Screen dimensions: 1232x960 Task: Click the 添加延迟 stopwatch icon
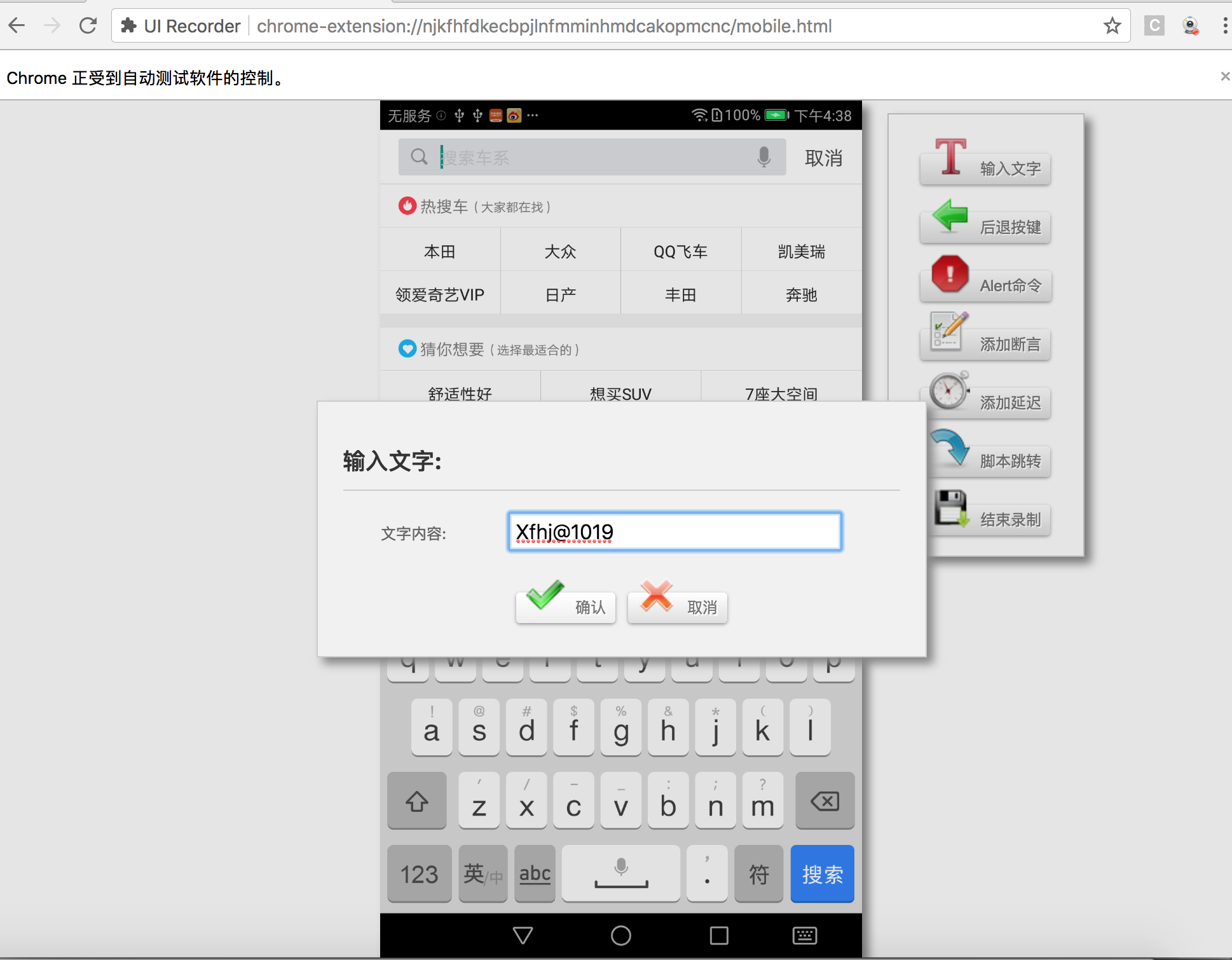[x=949, y=390]
